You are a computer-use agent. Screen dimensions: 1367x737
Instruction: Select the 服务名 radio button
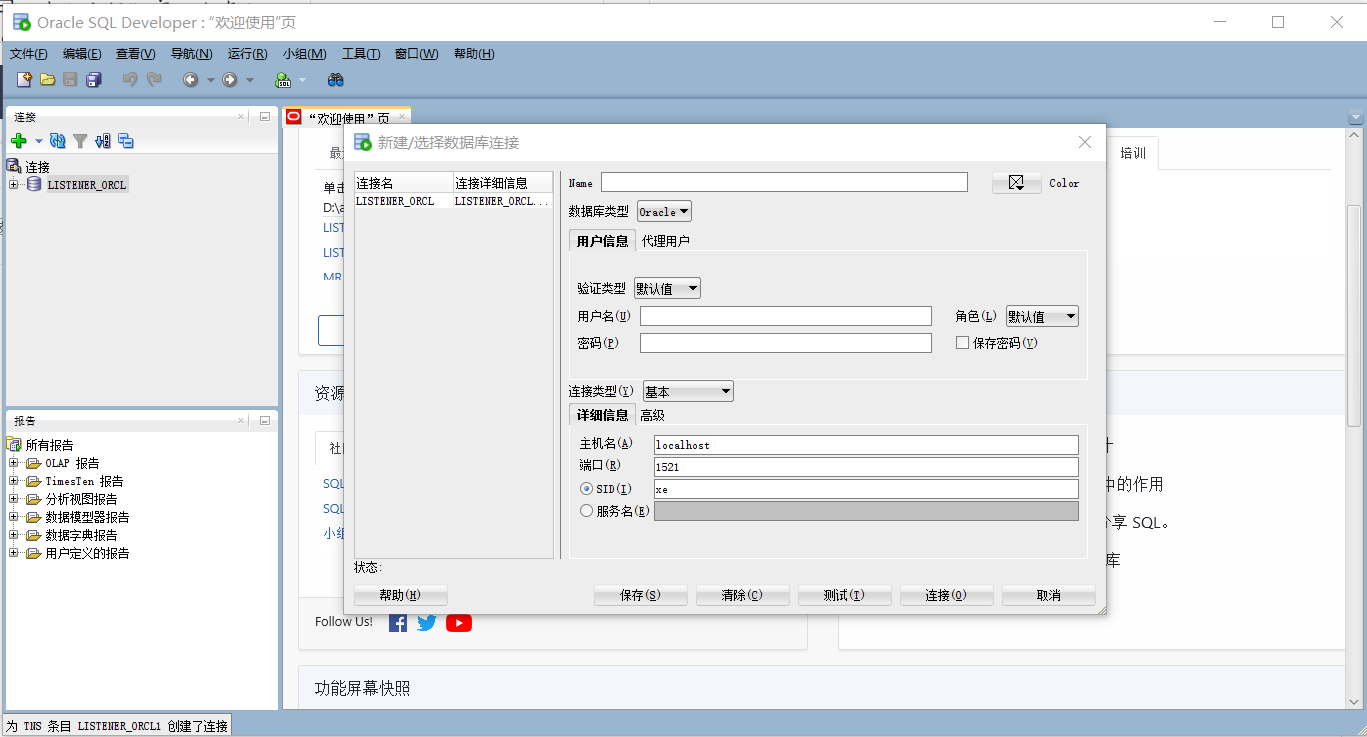(586, 510)
